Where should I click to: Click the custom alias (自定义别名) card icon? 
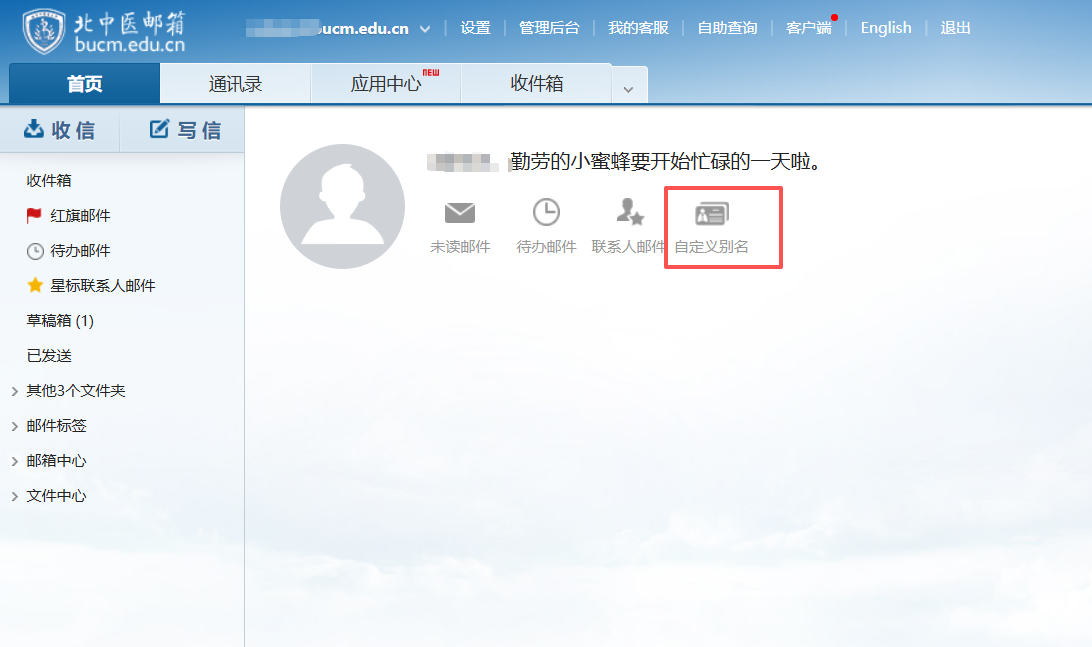click(x=711, y=213)
